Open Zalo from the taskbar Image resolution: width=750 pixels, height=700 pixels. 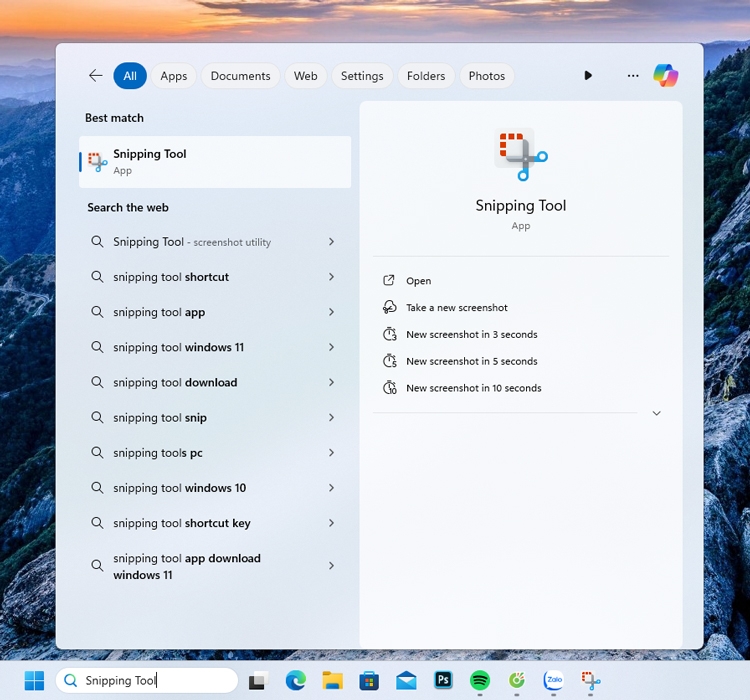(x=553, y=680)
